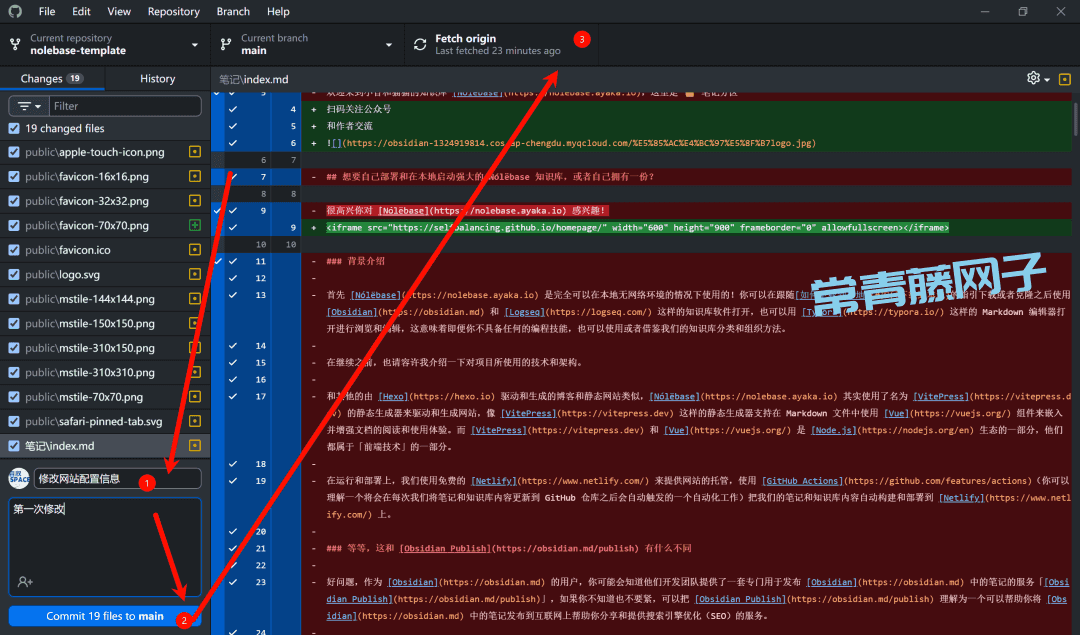This screenshot has height=635, width=1080.
Task: Click modified status icon for safari-pinned-tab.svg
Action: [x=195, y=421]
